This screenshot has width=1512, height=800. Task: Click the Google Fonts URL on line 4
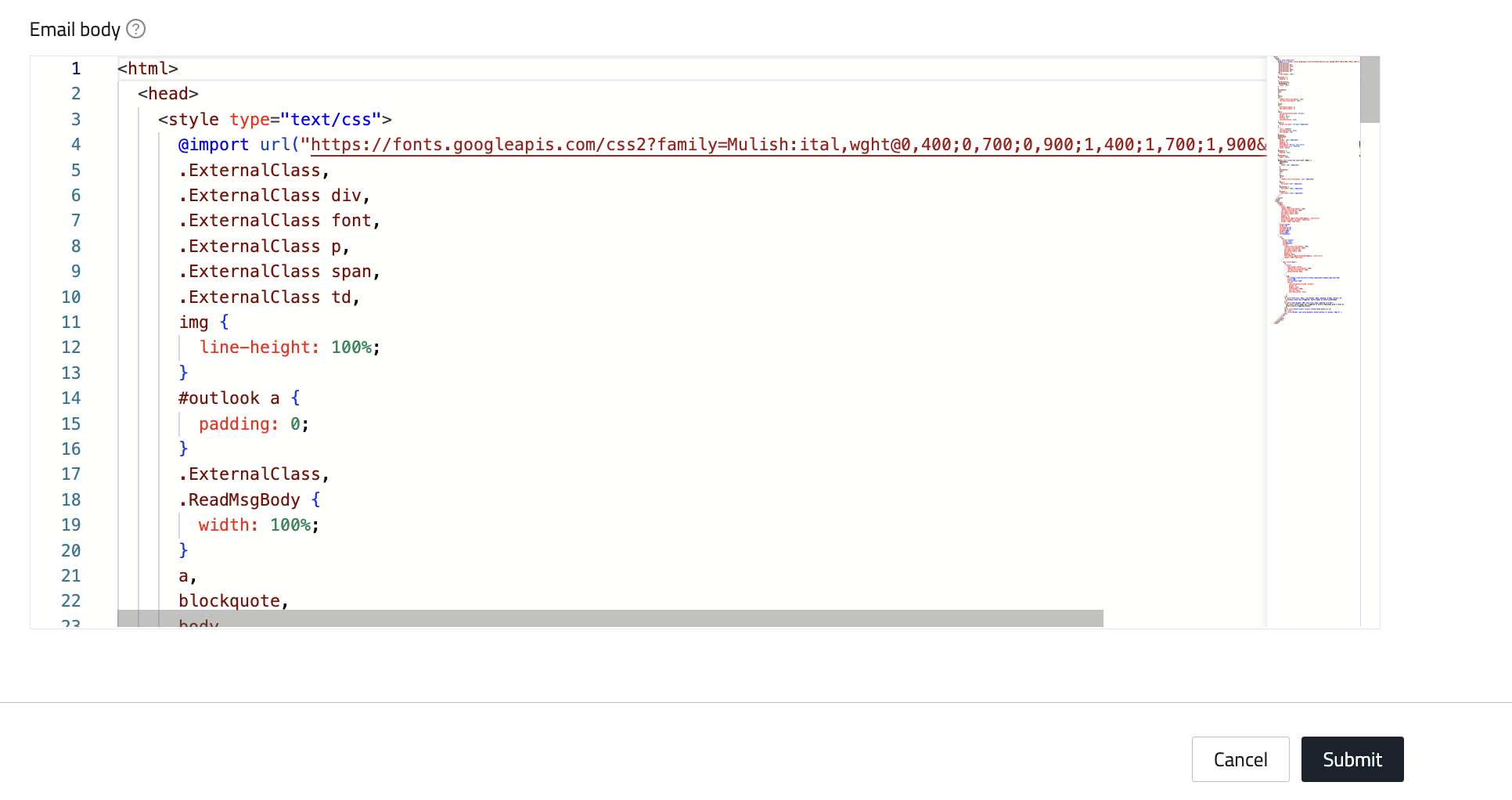pyautogui.click(x=783, y=145)
